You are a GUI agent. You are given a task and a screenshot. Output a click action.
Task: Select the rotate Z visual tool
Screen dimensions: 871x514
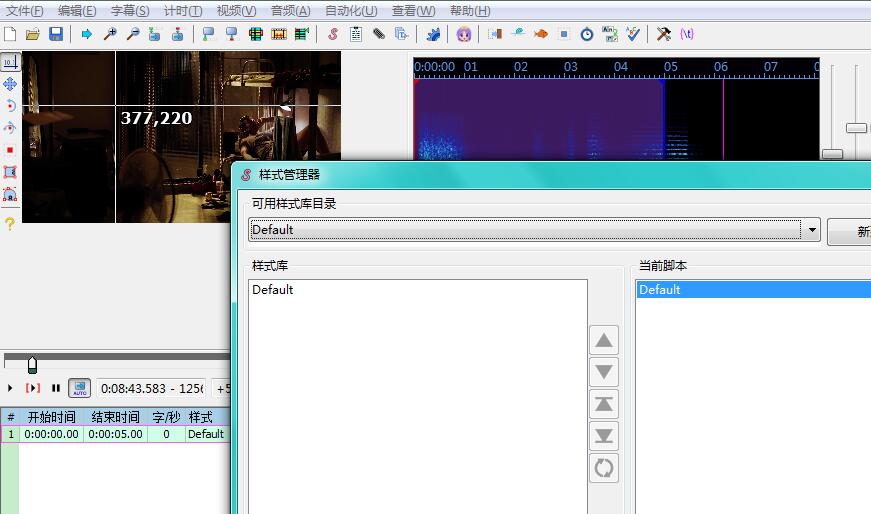(x=10, y=106)
